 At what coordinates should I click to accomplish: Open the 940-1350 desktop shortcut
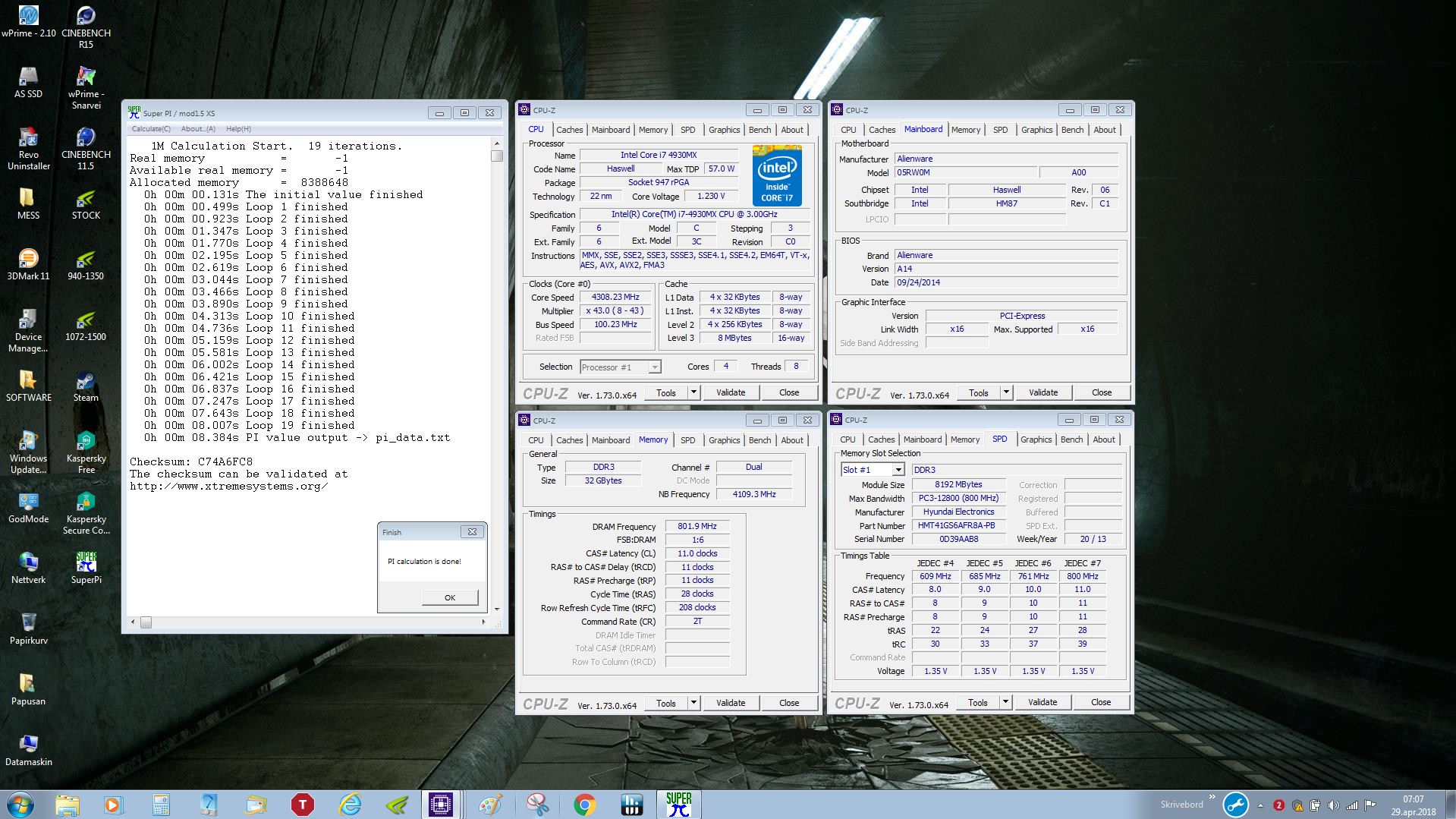tap(86, 264)
